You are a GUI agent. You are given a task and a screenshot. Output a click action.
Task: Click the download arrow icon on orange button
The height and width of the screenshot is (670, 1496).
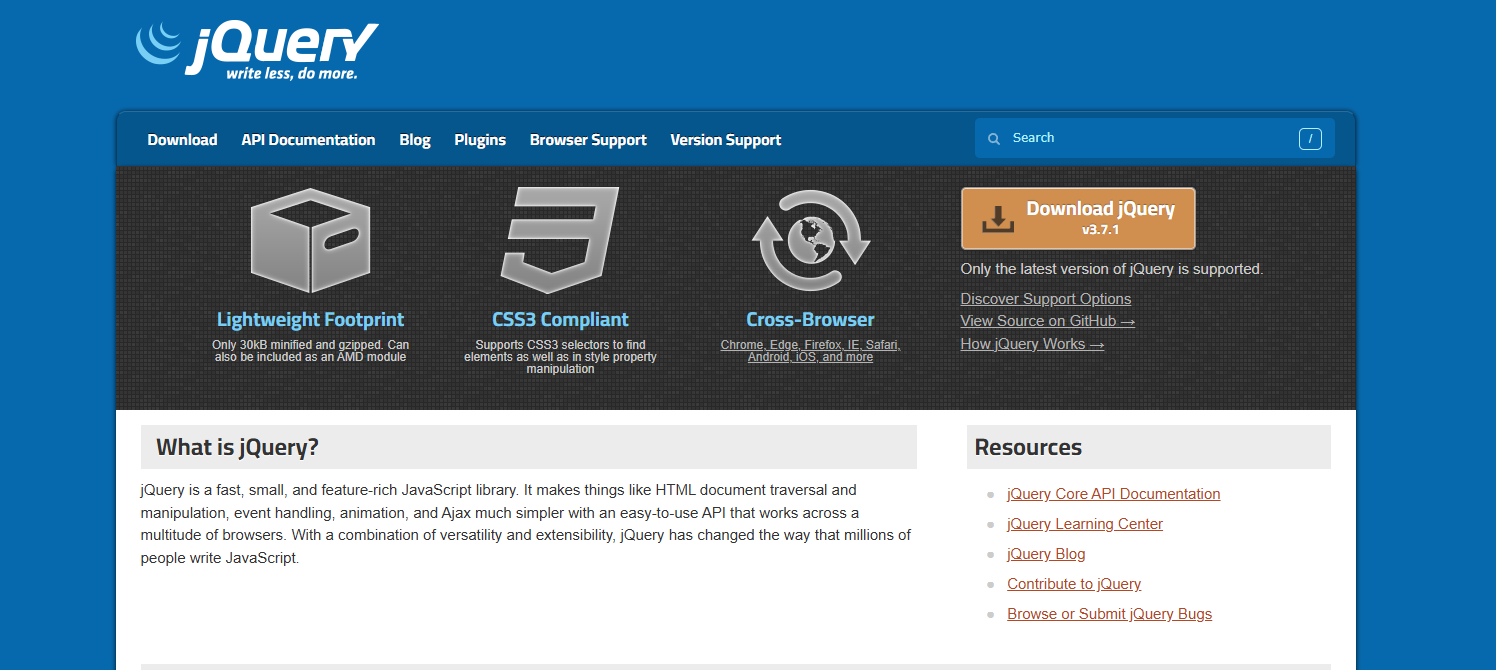pyautogui.click(x=997, y=219)
